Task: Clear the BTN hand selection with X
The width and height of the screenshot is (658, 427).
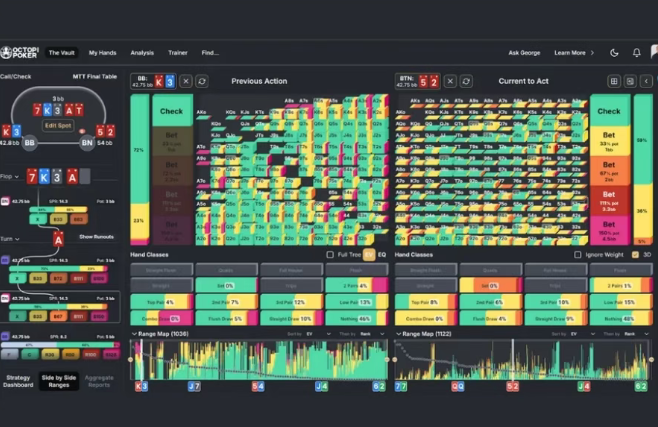Action: [x=451, y=81]
